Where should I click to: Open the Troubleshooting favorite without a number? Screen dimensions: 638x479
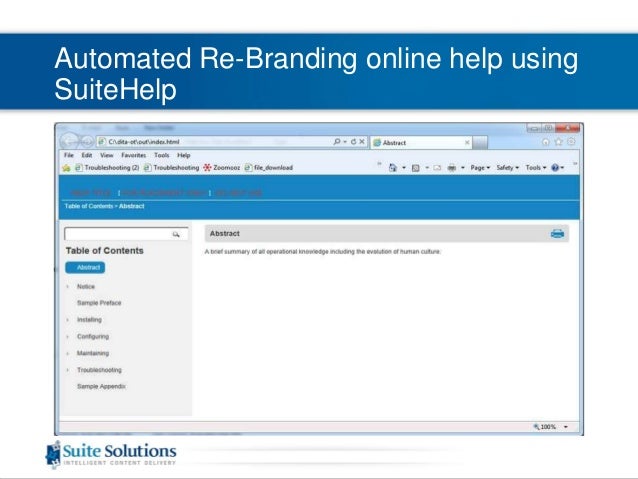(172, 168)
